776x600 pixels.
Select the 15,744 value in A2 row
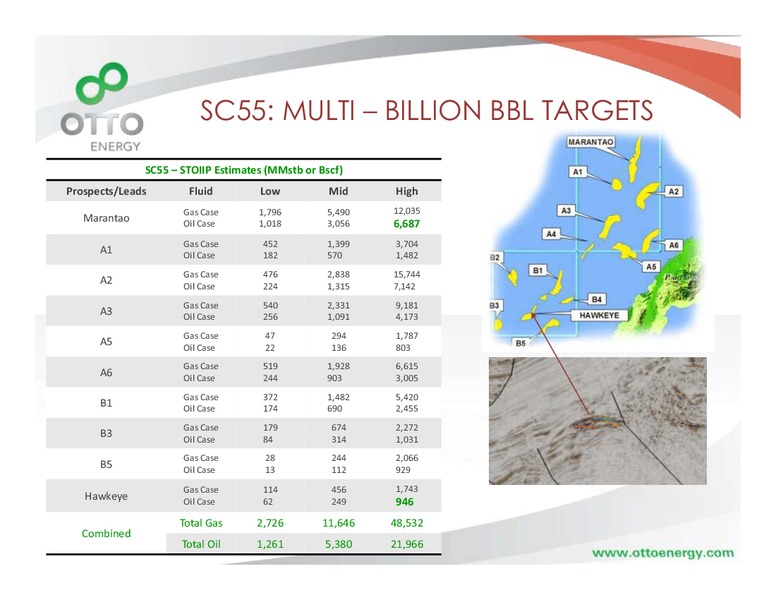[406, 274]
